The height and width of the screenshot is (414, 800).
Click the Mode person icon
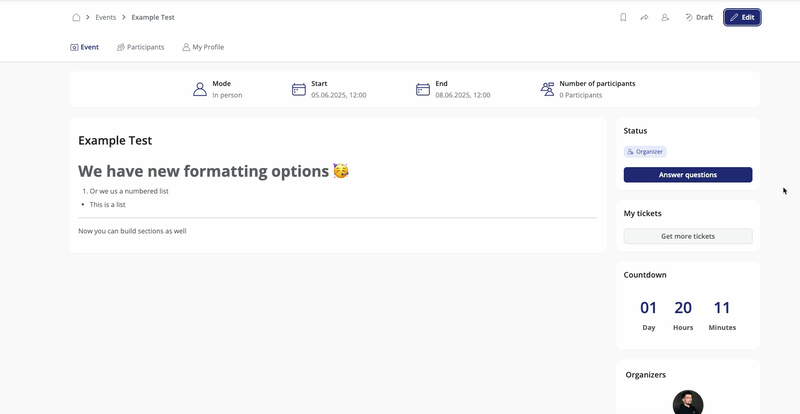click(200, 89)
